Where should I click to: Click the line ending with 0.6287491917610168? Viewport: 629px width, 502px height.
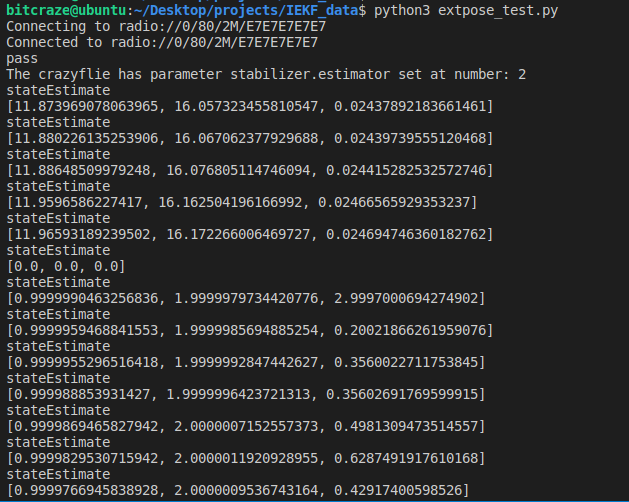[x=249, y=458]
